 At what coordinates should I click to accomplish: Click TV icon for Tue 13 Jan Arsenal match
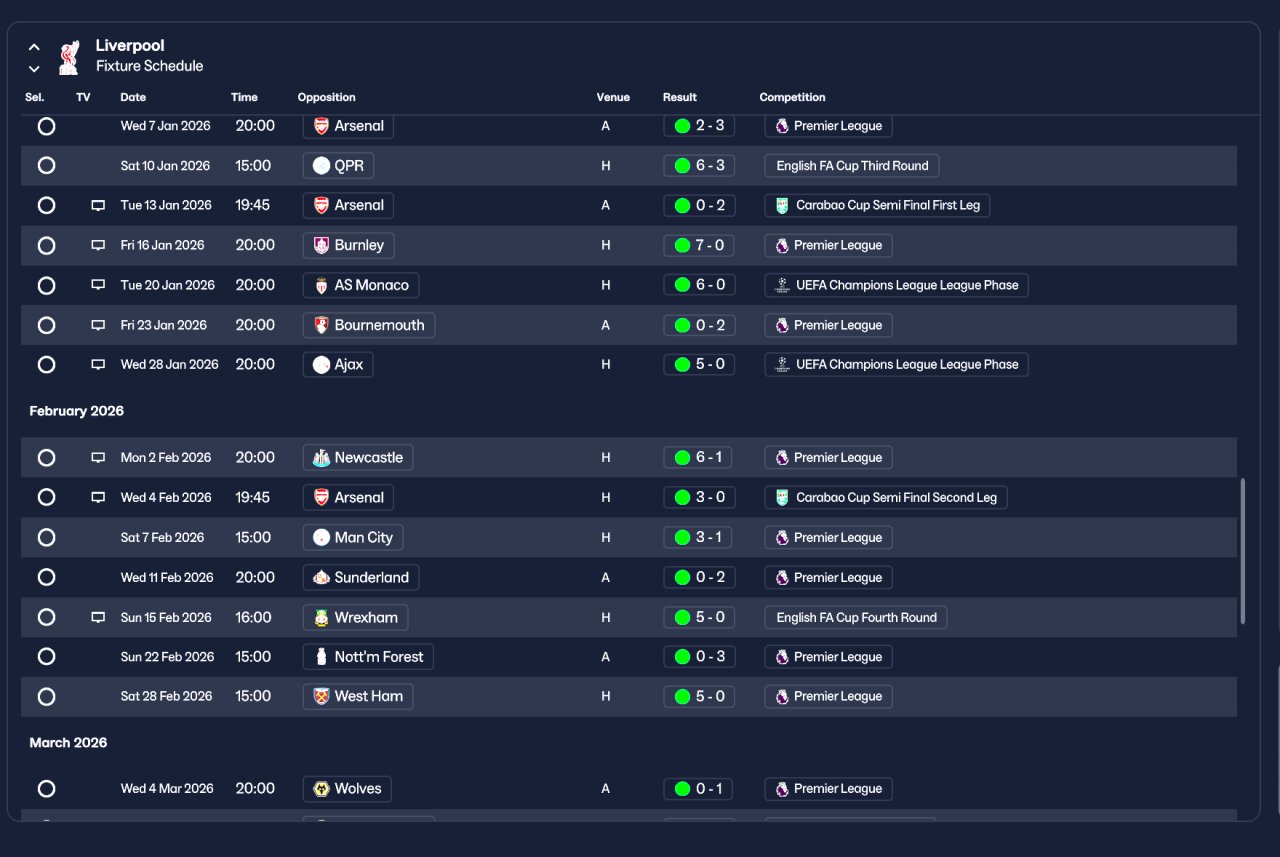[x=98, y=205]
